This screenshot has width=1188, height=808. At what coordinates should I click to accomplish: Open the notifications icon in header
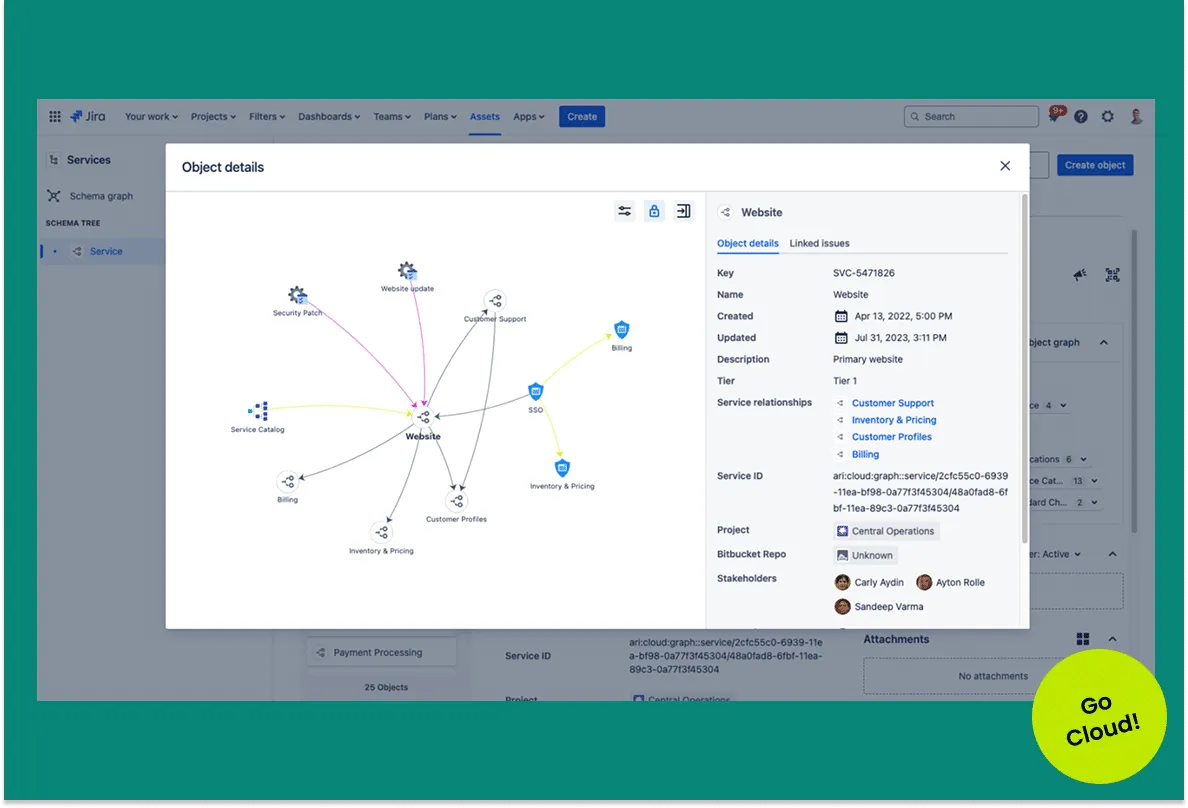[1054, 116]
